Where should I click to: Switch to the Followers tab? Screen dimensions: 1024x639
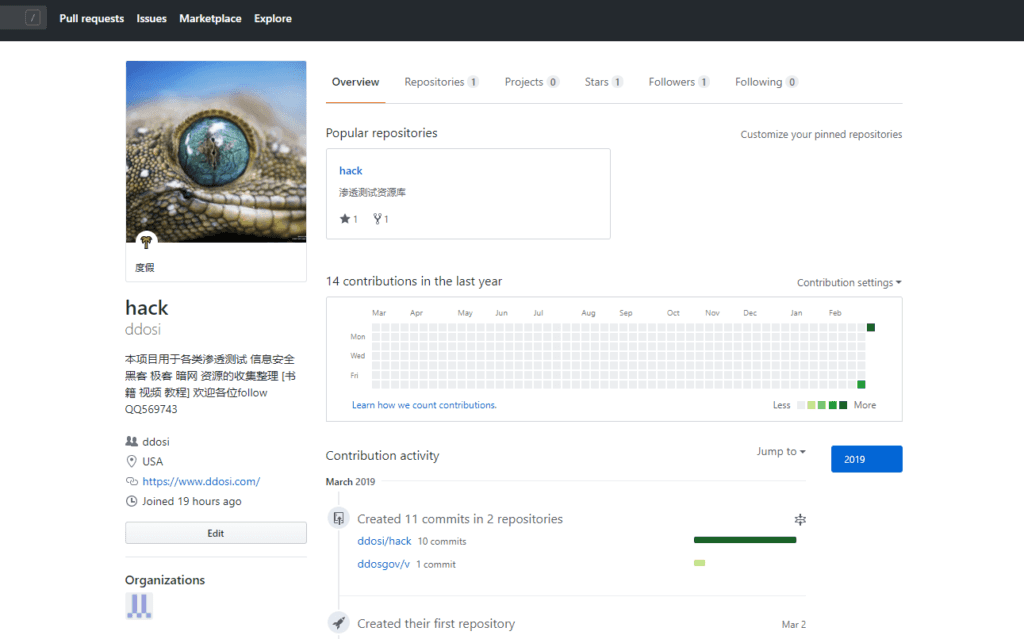click(678, 82)
